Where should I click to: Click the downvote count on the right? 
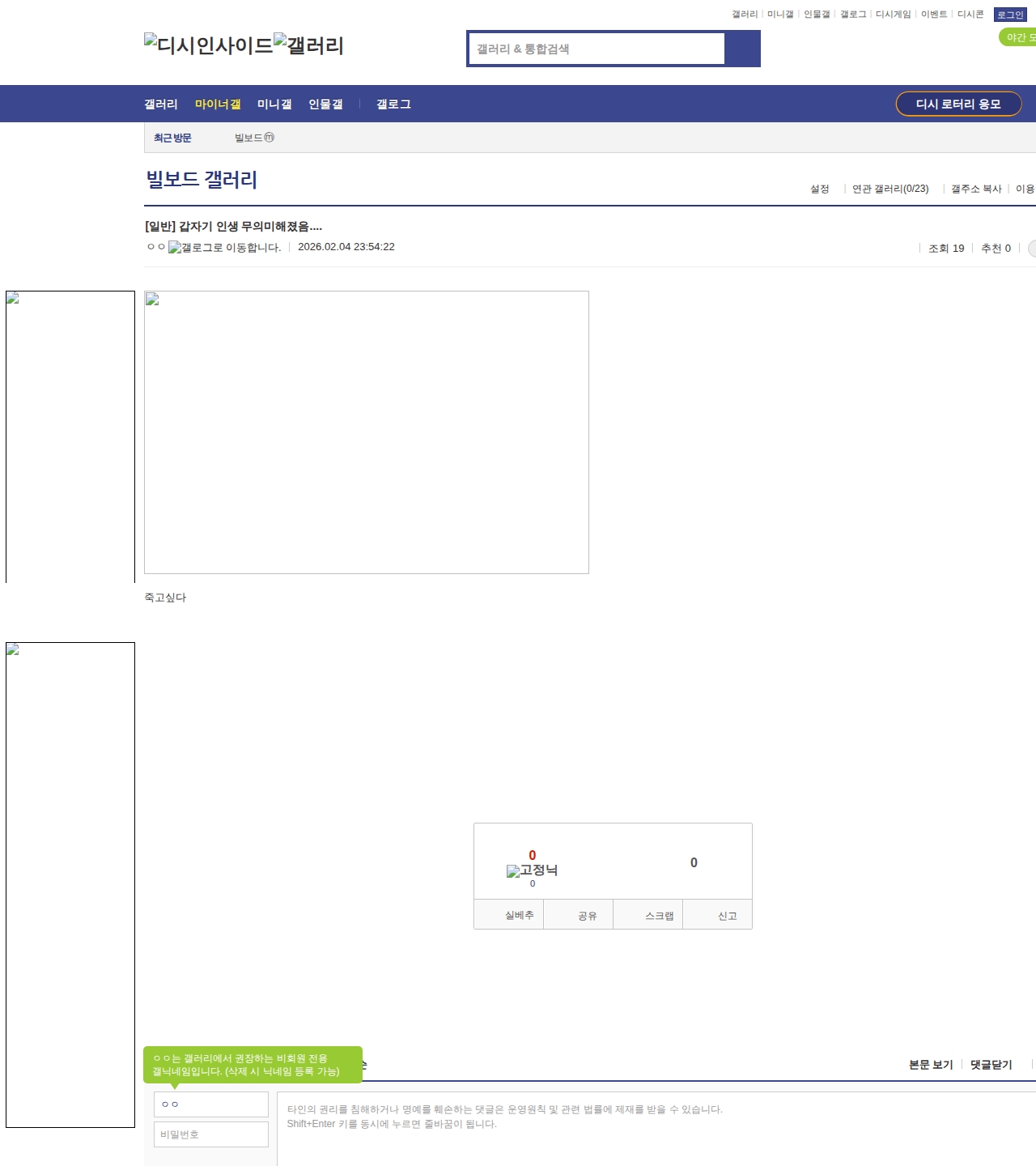tap(694, 863)
